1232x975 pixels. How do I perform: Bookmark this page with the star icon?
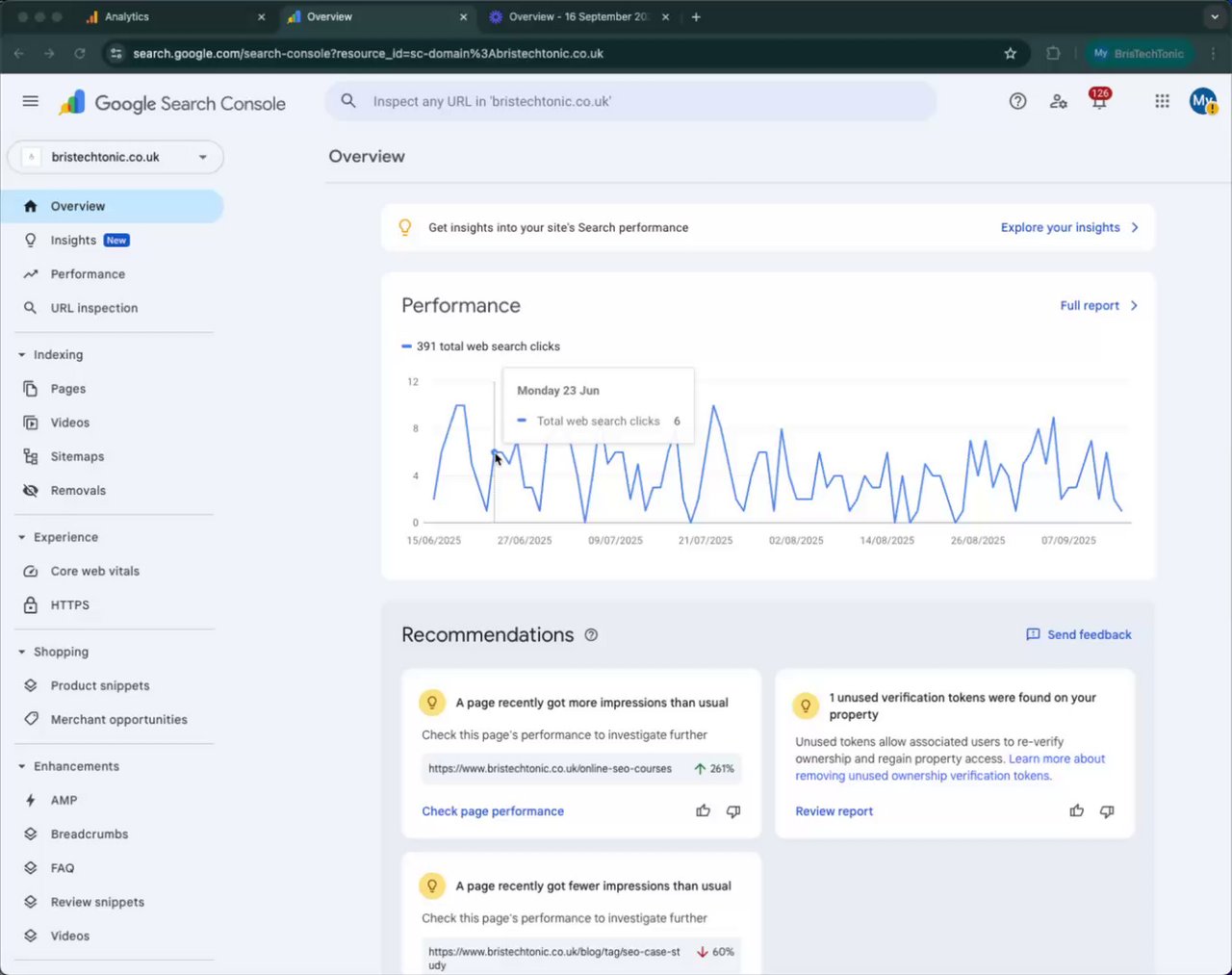coord(1010,54)
